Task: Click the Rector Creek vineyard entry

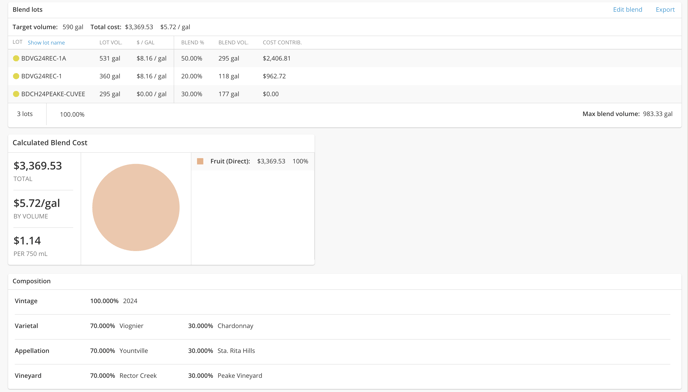Action: click(x=138, y=376)
